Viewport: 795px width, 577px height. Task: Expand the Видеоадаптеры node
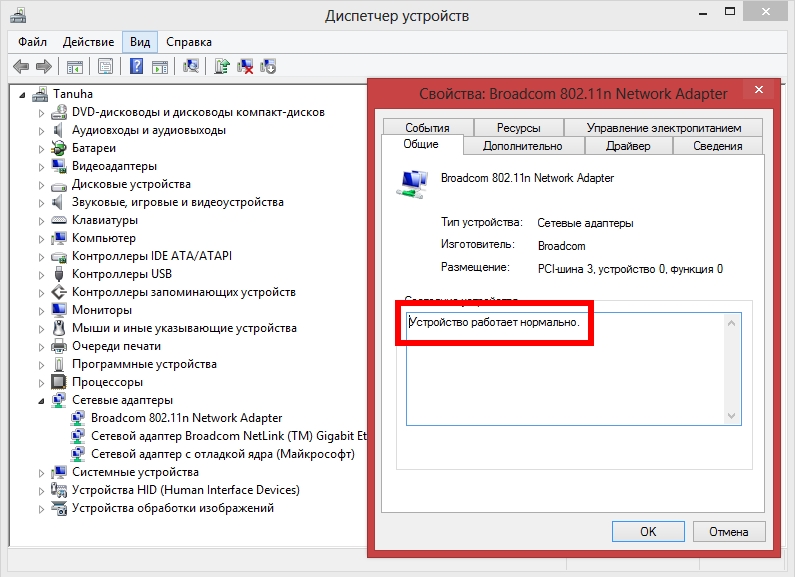pos(42,166)
